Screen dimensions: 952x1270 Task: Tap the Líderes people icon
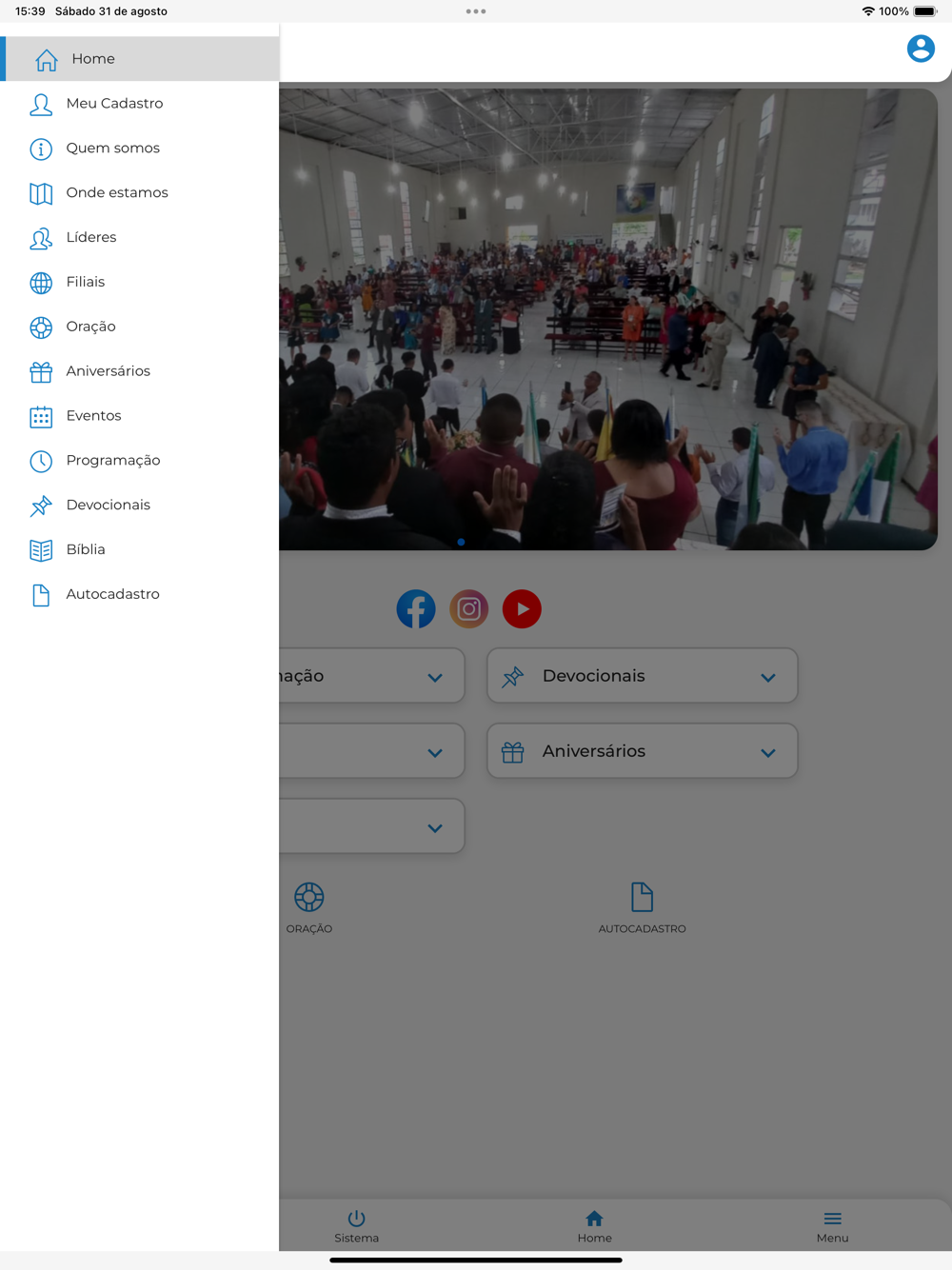[x=41, y=238]
